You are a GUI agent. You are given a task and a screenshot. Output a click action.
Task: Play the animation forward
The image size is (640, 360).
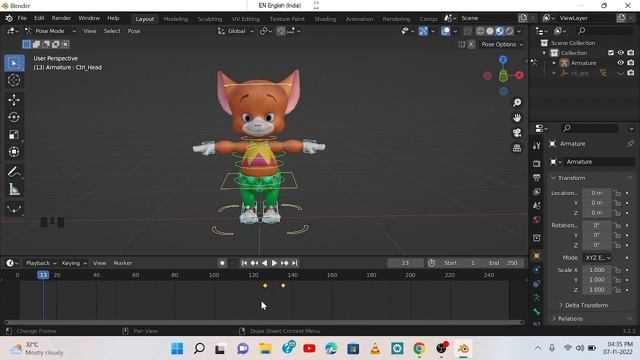tap(274, 263)
